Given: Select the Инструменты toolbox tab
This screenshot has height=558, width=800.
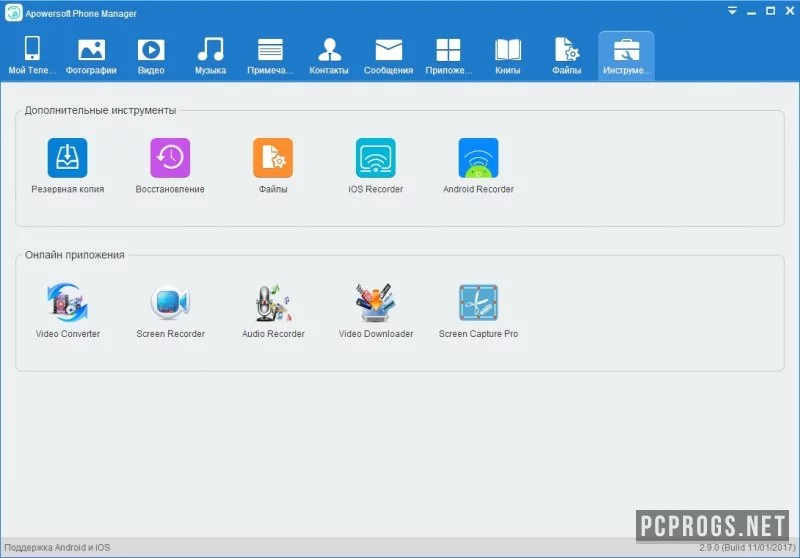Looking at the screenshot, I should pyautogui.click(x=627, y=56).
